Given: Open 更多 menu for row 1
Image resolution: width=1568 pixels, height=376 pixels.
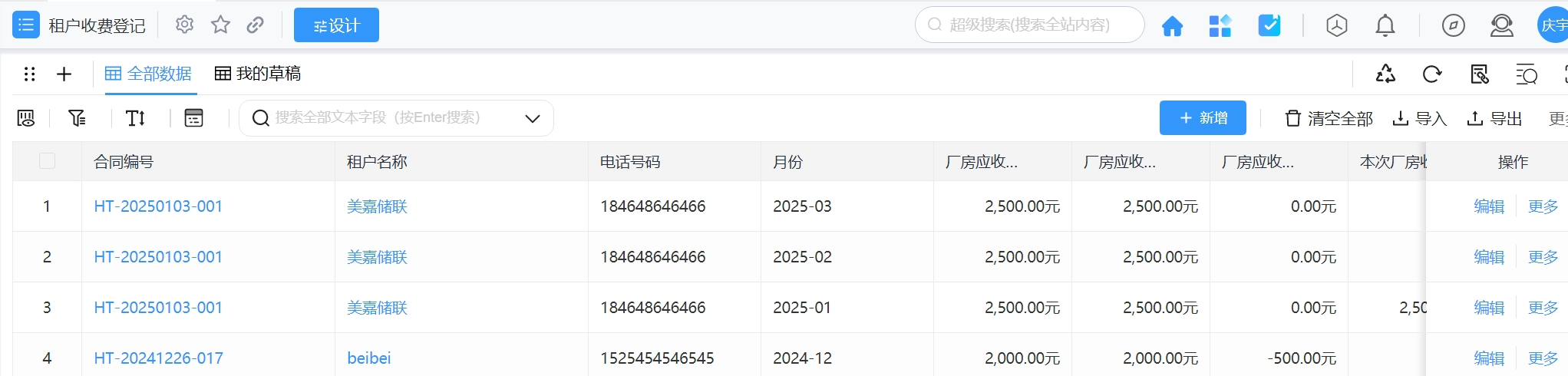Looking at the screenshot, I should tap(1543, 206).
